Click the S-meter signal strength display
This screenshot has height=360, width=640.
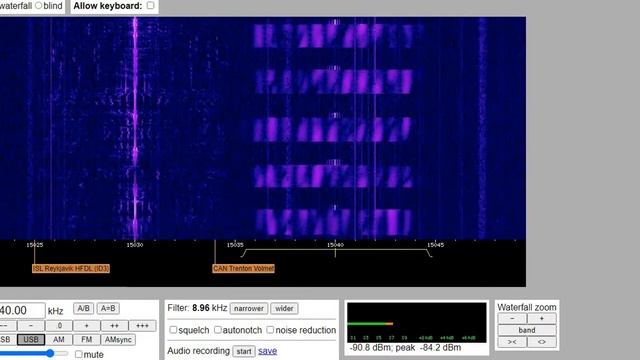tap(417, 322)
